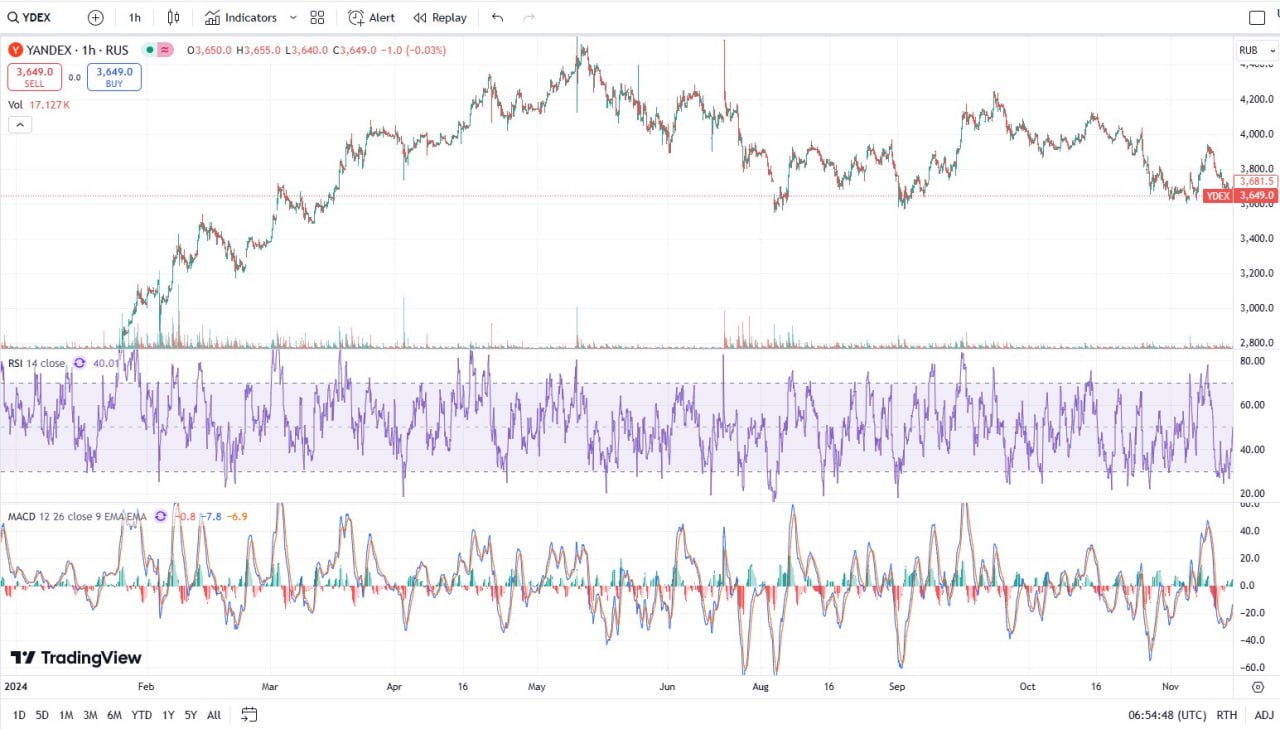The image size is (1280, 729).
Task: Click the YANDEX · 1h · RUS legend title
Action: [x=77, y=50]
